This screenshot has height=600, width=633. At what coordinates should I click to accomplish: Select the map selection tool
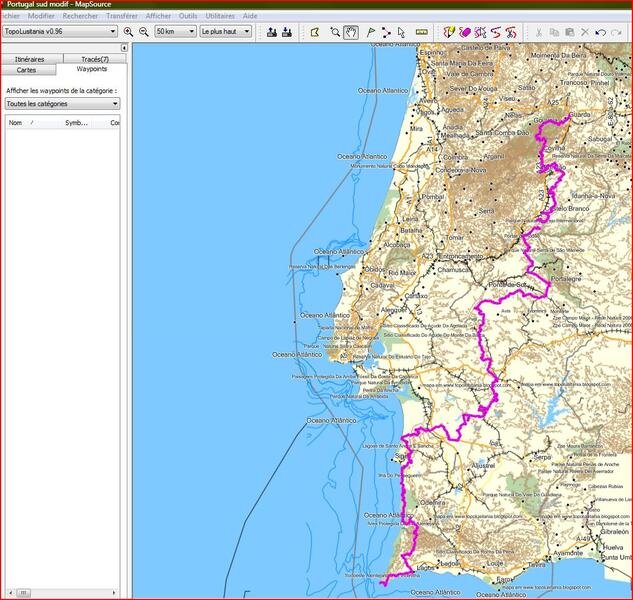[315, 32]
